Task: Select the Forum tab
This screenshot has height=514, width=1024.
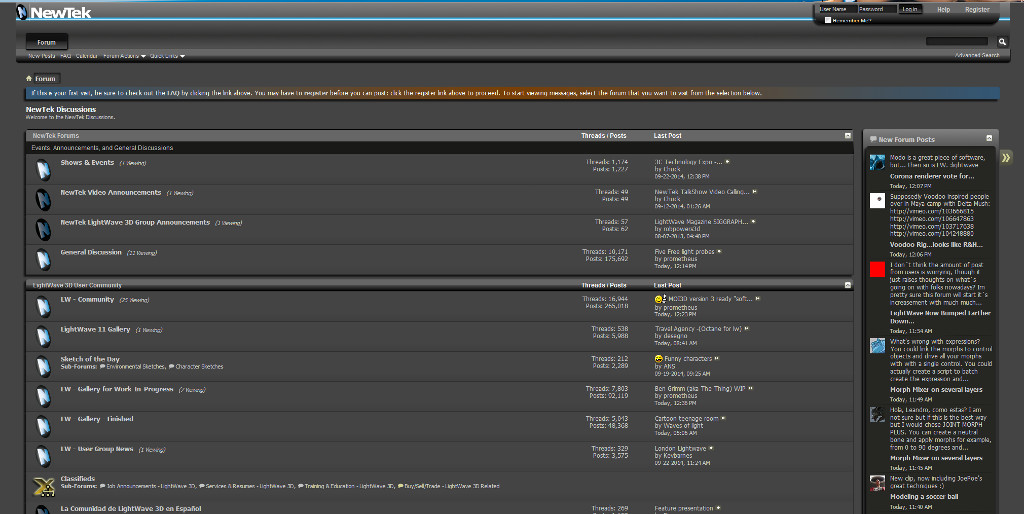Action: point(46,42)
